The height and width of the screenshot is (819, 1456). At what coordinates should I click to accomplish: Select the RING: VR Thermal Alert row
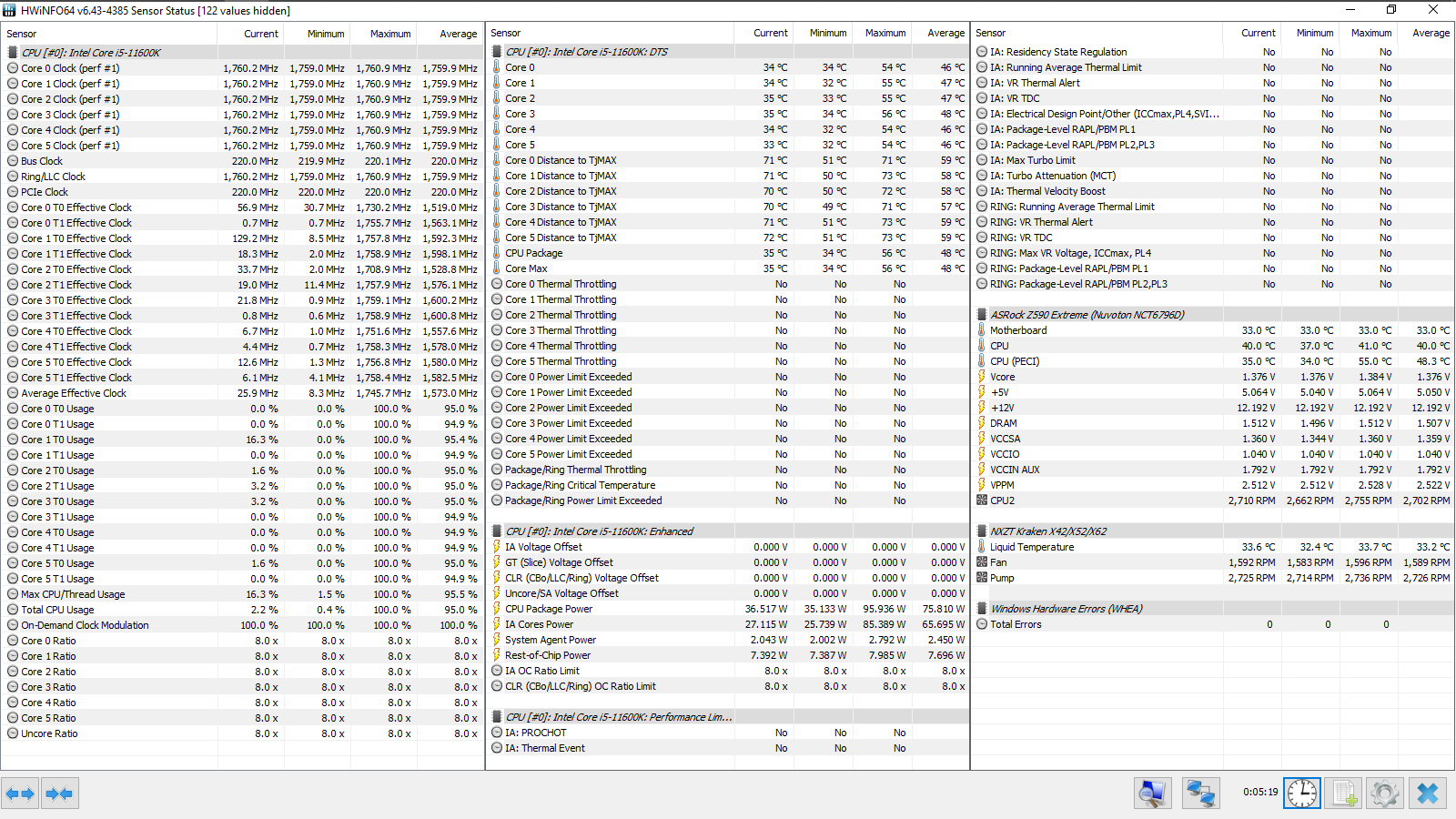tap(1213, 222)
